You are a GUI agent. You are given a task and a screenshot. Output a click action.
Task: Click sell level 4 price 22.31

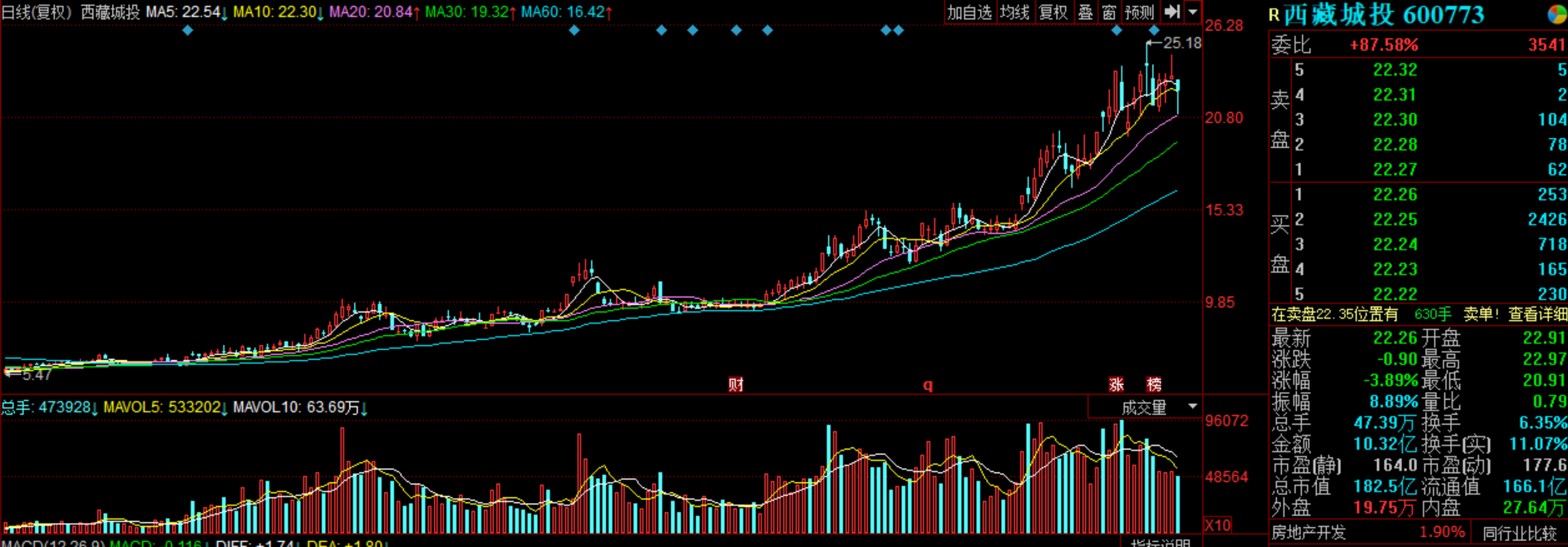click(x=1395, y=95)
